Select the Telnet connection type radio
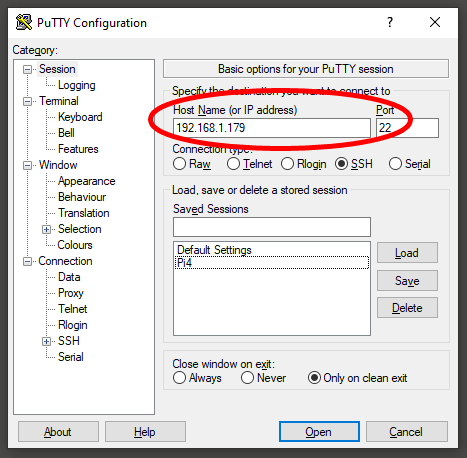Screen dimensions: 467x458 point(233,164)
